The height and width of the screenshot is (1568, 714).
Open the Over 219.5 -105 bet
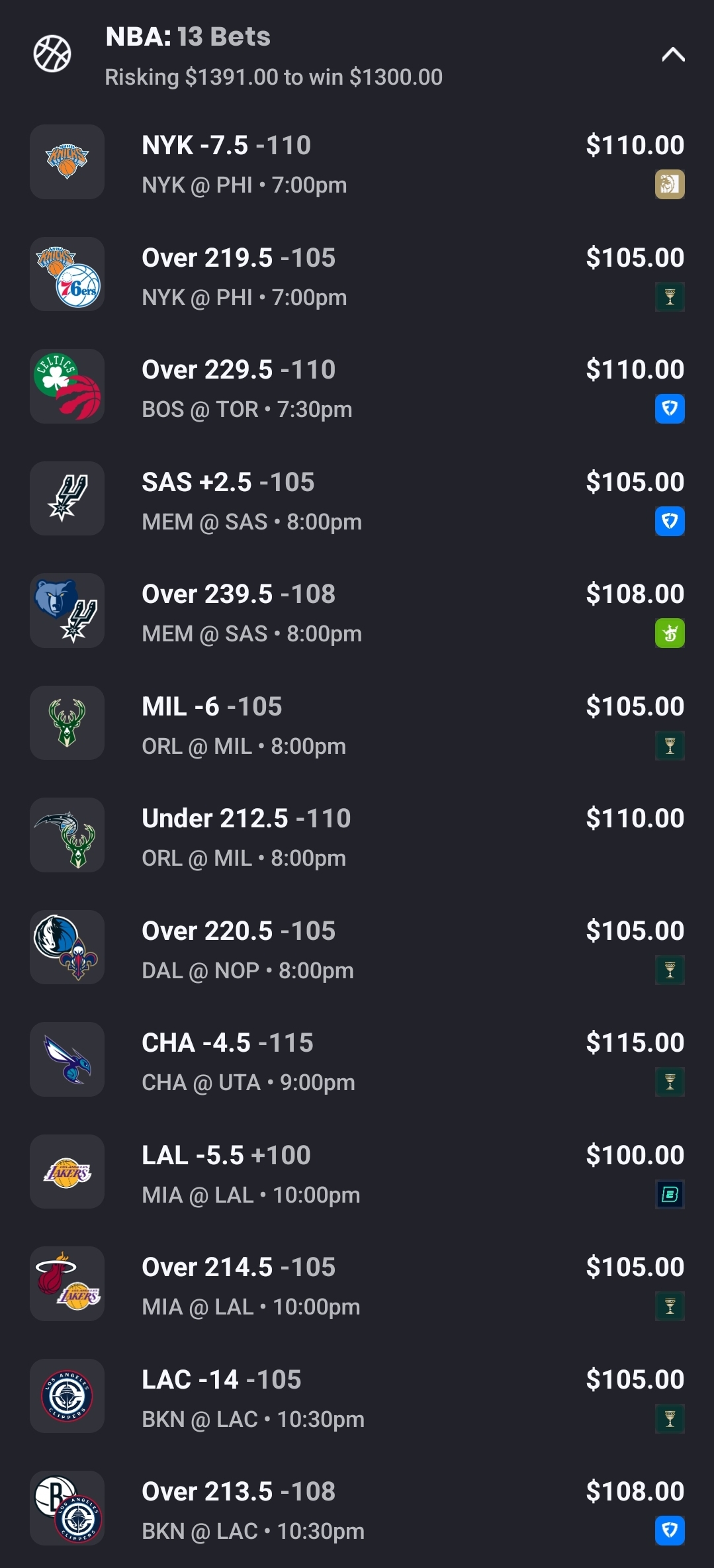coord(238,258)
